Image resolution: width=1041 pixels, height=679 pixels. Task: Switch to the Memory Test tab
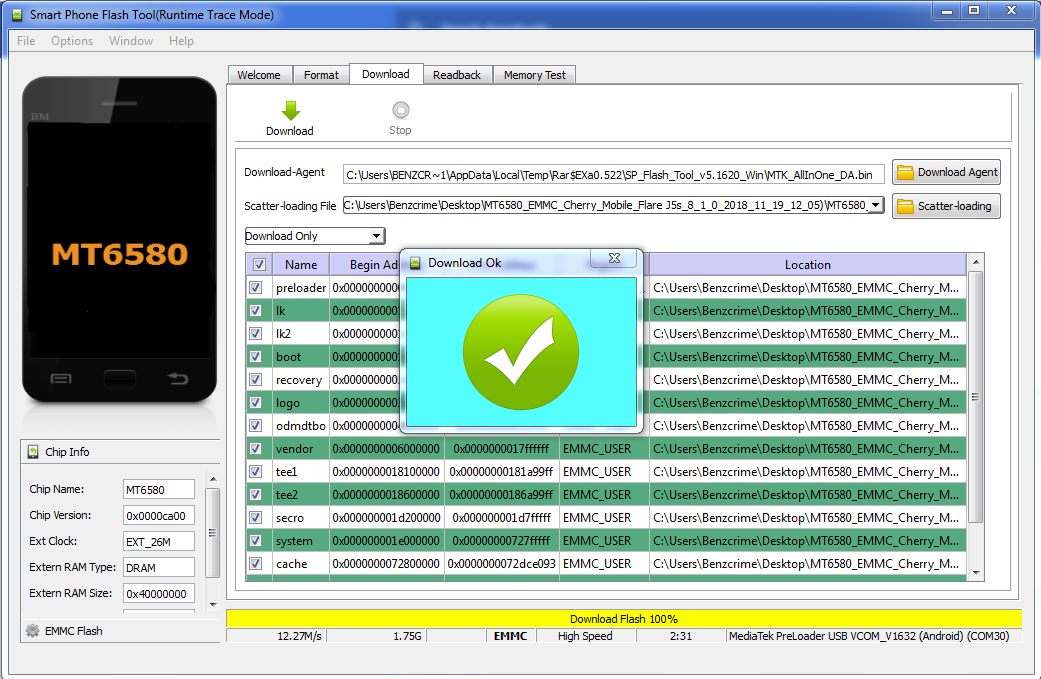534,75
